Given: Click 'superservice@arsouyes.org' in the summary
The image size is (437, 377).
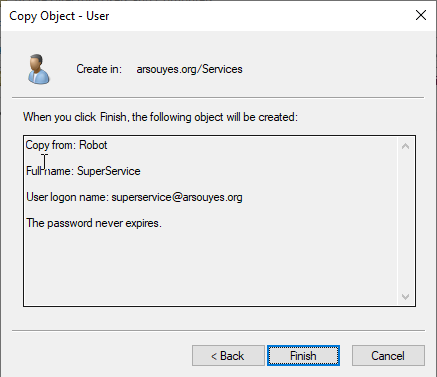Looking at the screenshot, I should [177, 197].
